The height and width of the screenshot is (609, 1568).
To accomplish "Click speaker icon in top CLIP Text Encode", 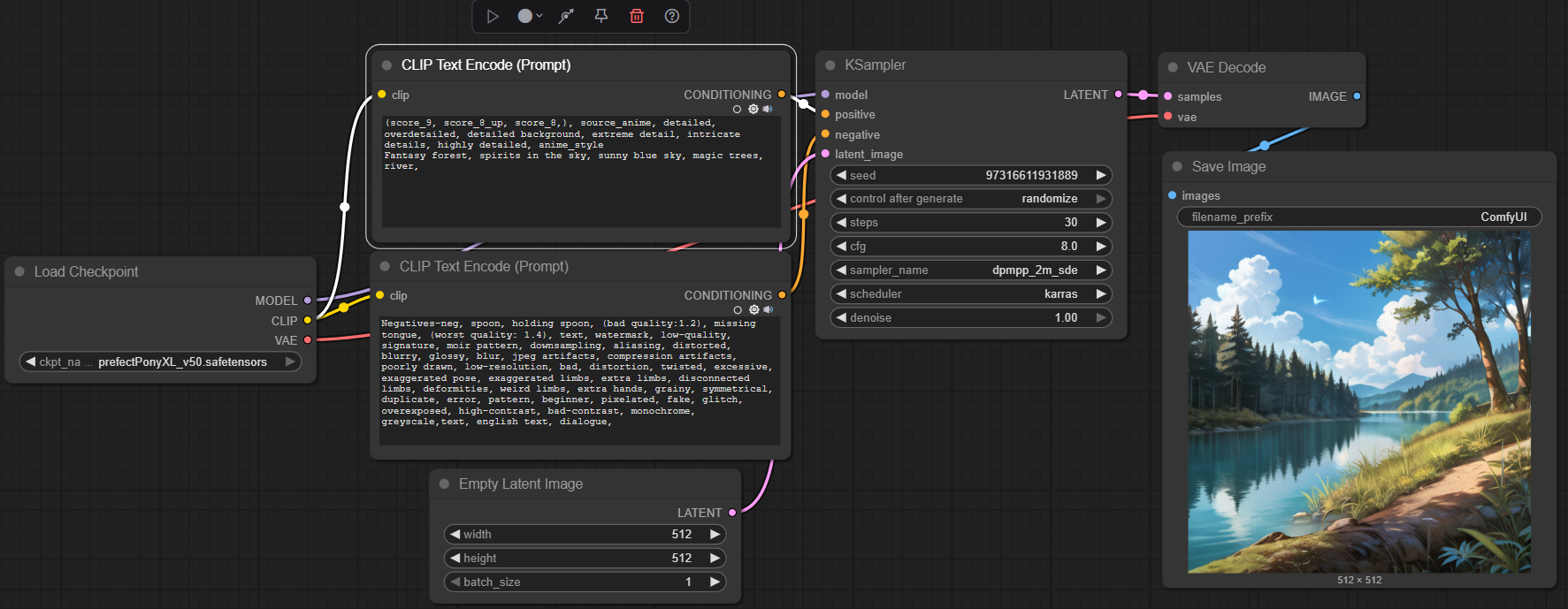I will (768, 110).
